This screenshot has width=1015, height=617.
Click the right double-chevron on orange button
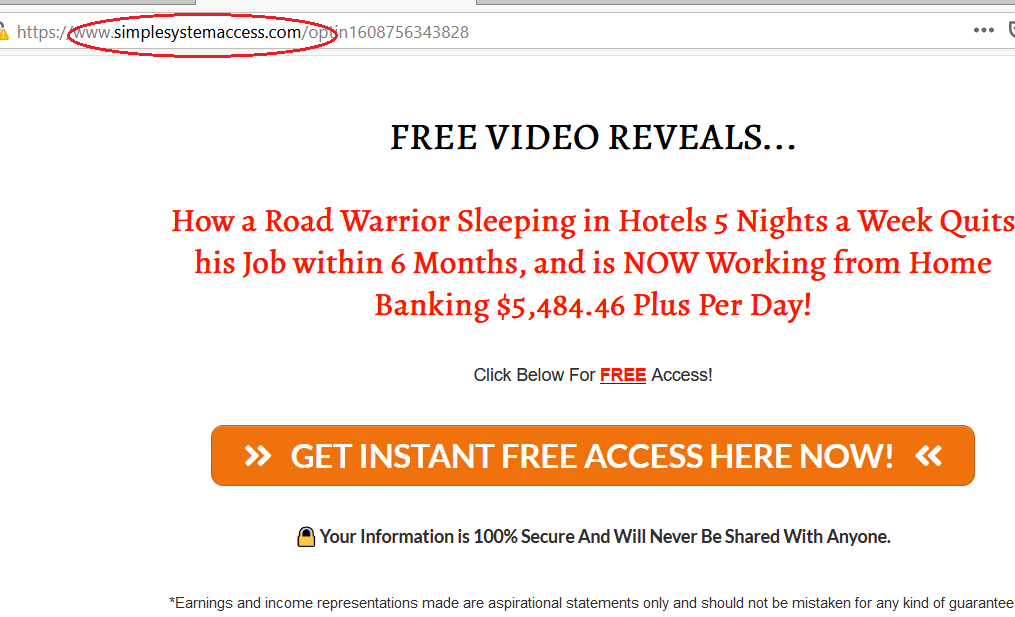[928, 456]
